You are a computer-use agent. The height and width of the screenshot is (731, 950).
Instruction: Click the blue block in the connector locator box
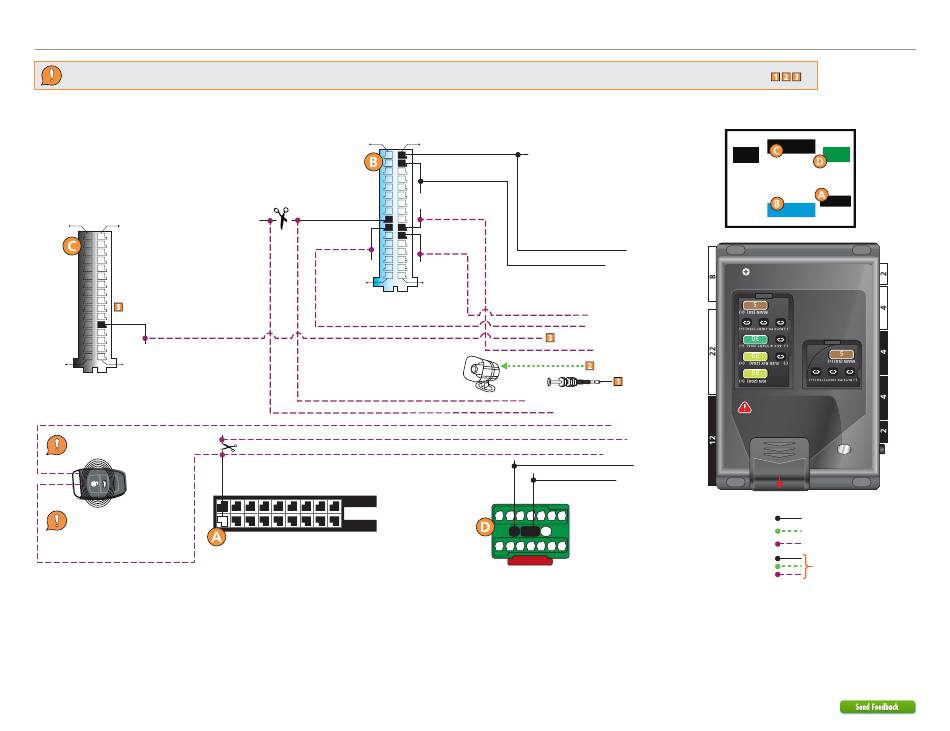coord(791,210)
